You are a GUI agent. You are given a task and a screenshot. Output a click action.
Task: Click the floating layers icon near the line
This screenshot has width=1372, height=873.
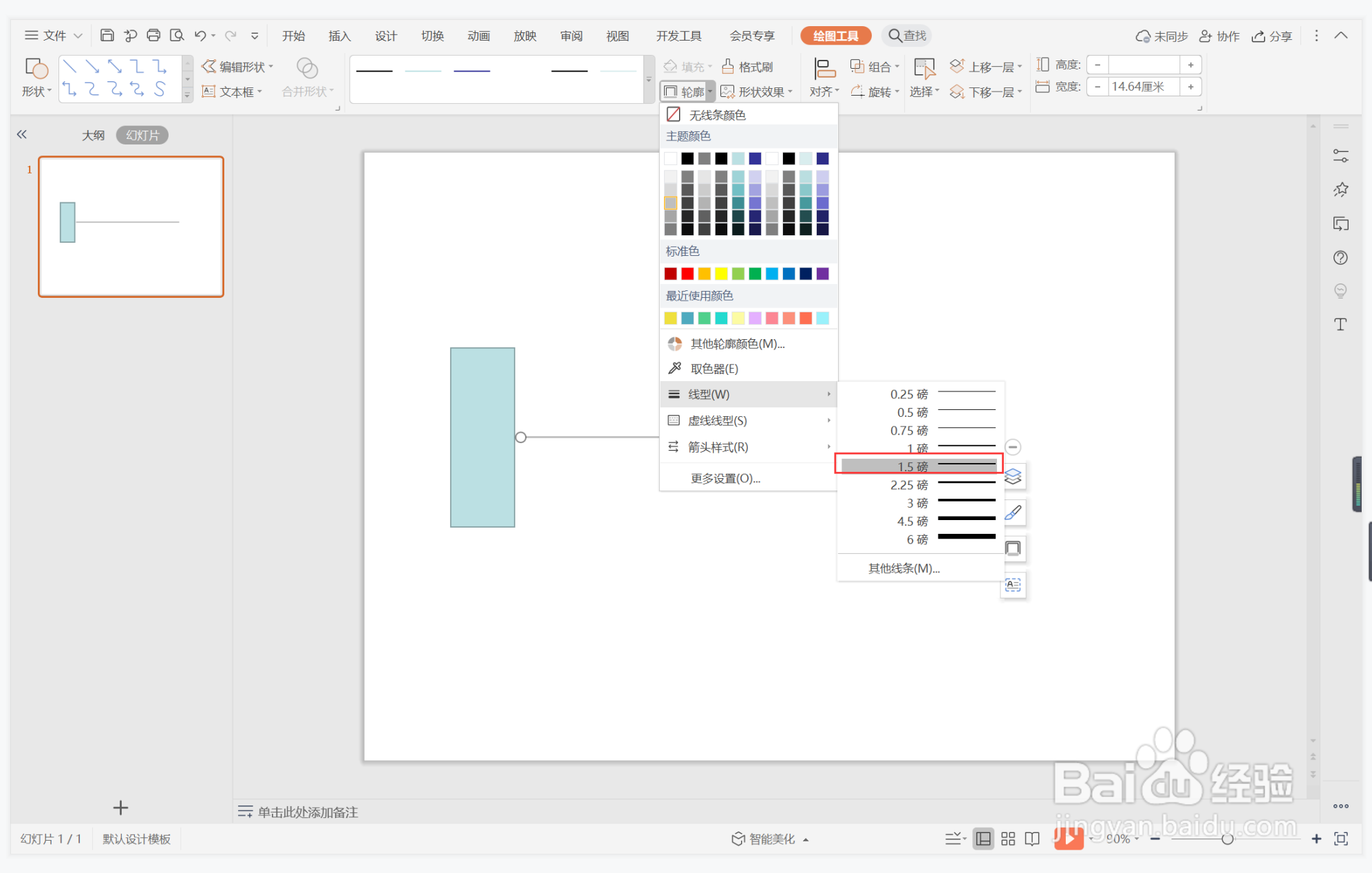tap(1013, 476)
